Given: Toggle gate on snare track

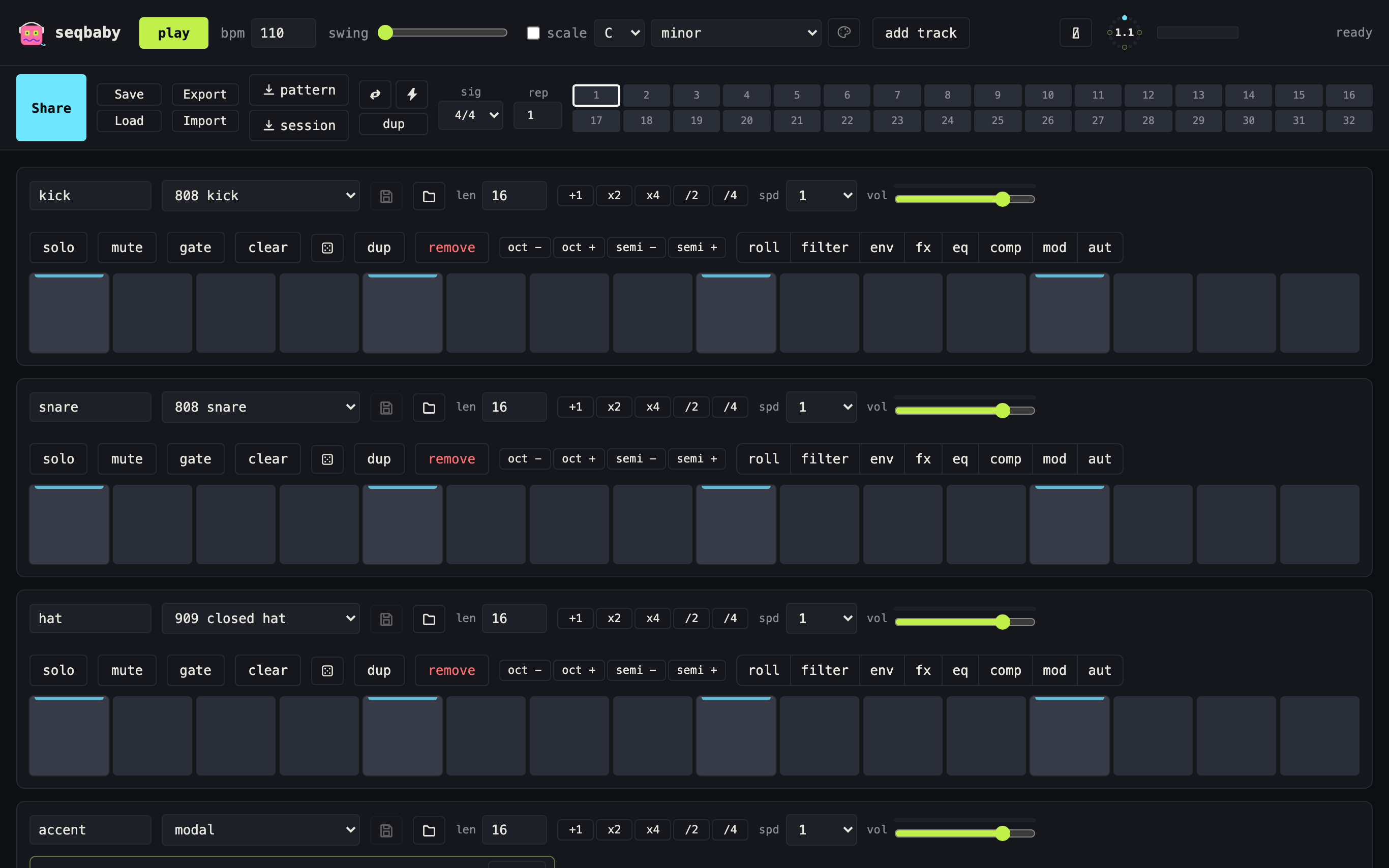Looking at the screenshot, I should (195, 459).
